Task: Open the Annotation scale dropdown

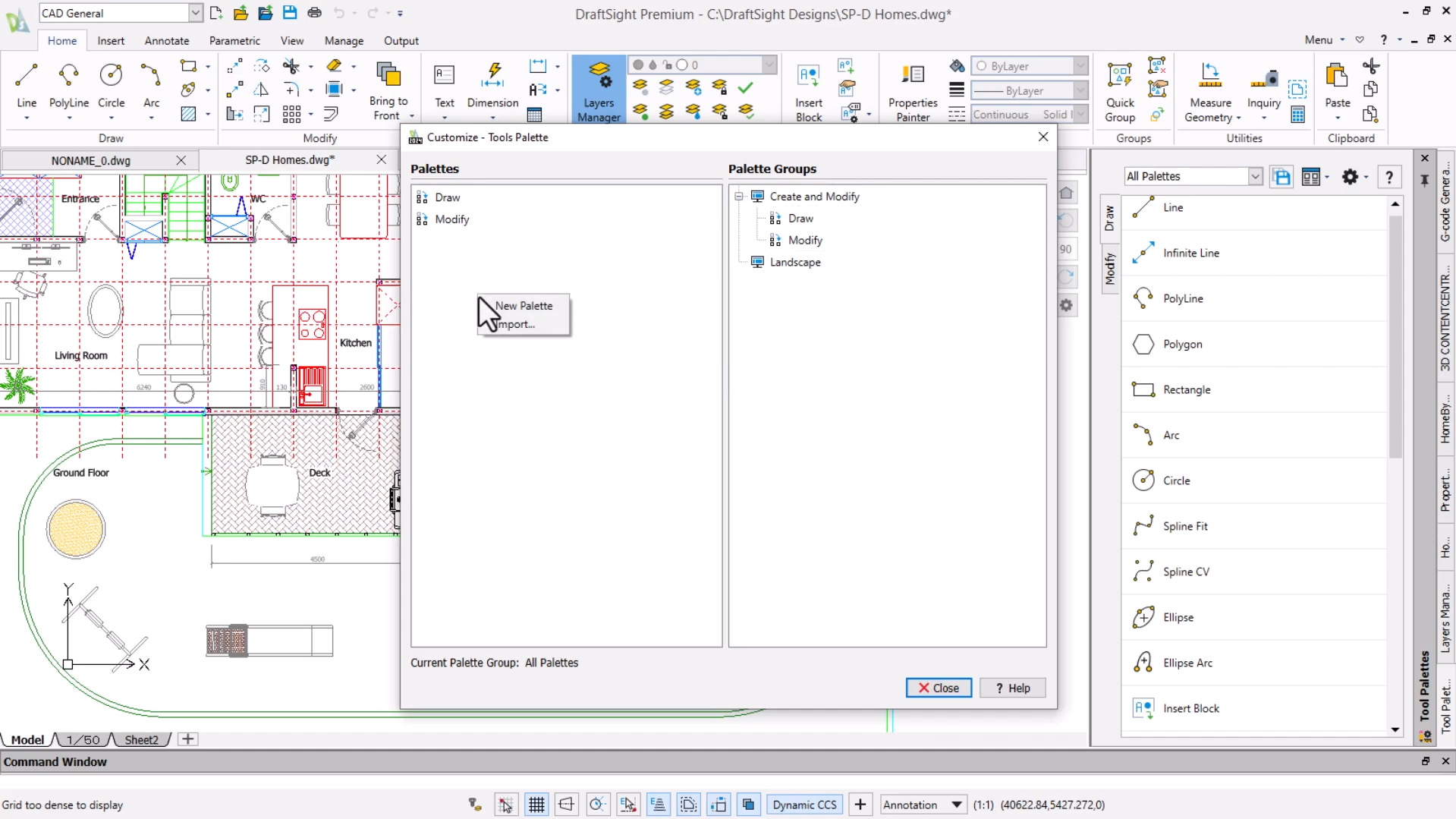Action: click(x=956, y=805)
